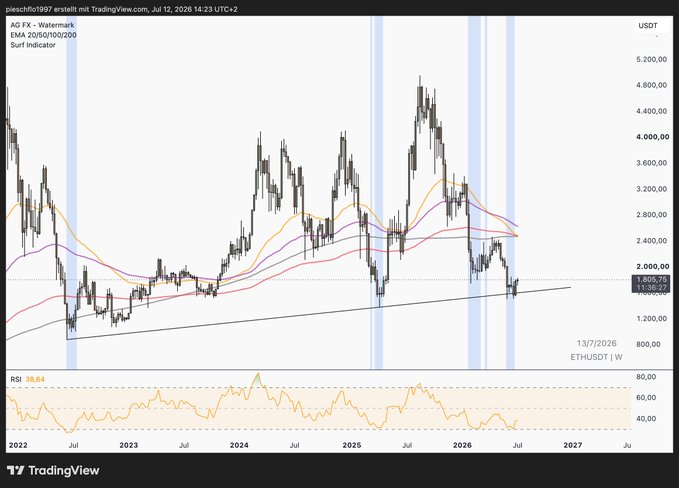Click the 2.400,00 price axis label
The image size is (679, 488).
coord(651,241)
